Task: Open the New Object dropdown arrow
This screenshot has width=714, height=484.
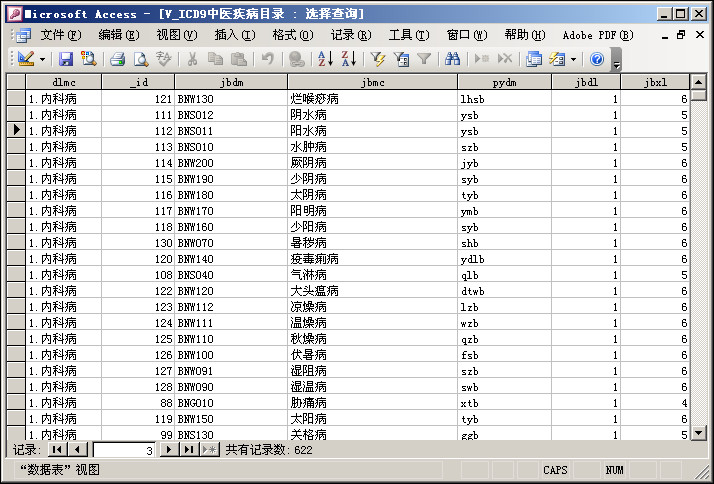Action: pos(573,59)
